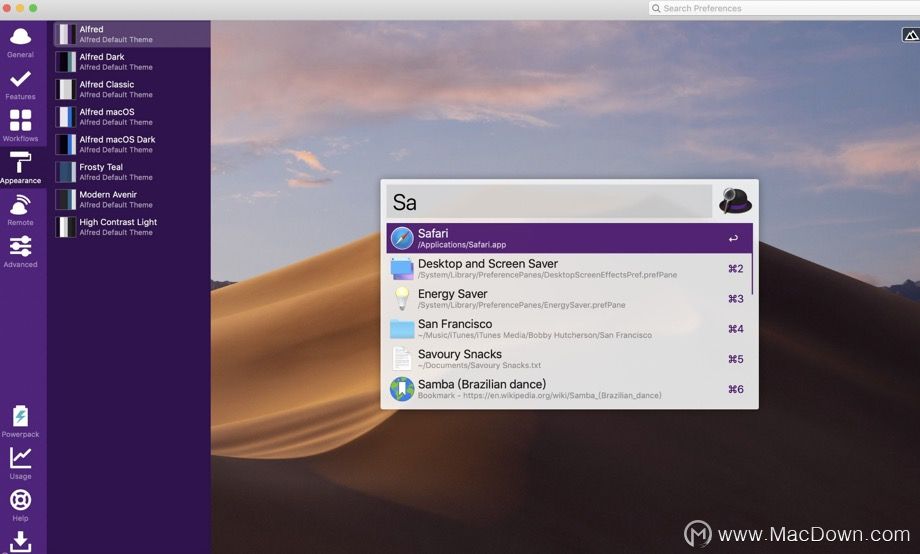This screenshot has height=554, width=920.
Task: Click the Energy Saver light bulb icon
Action: pos(402,298)
